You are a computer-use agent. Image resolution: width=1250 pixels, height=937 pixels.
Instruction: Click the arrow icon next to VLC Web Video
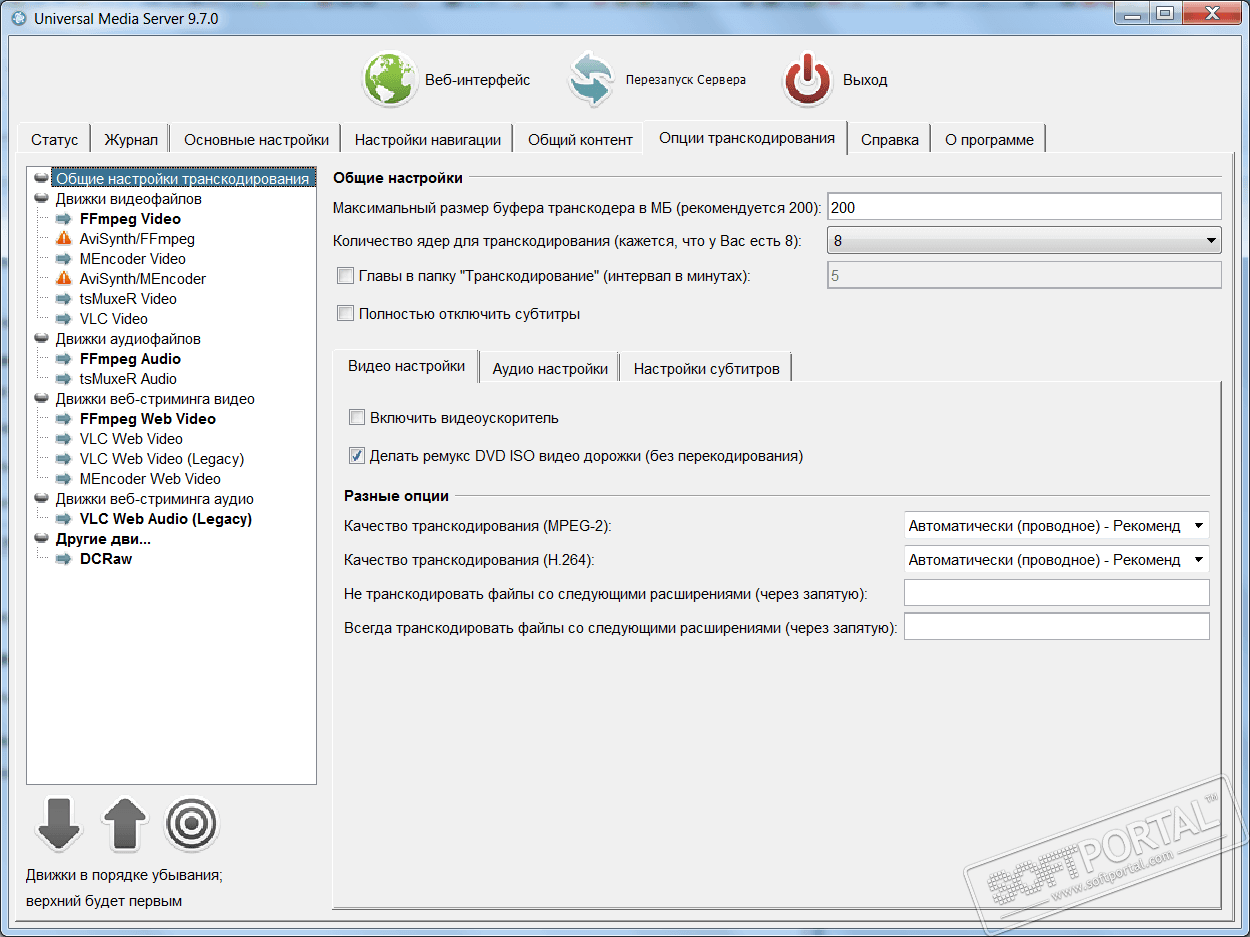[64, 439]
